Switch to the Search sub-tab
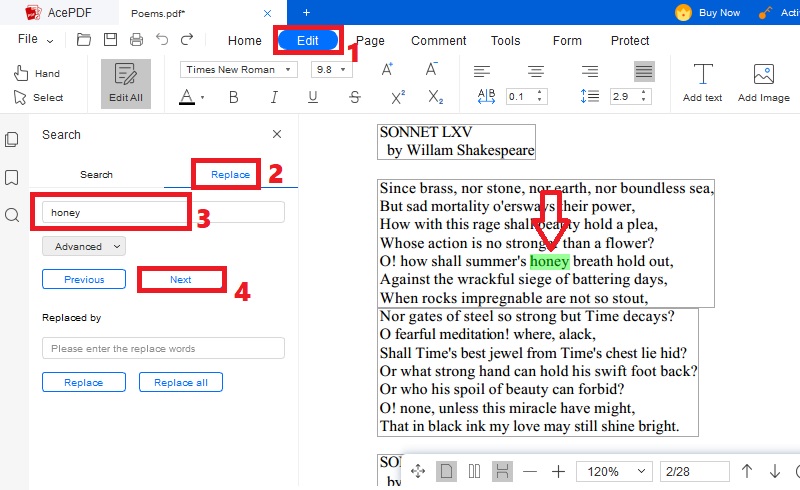 point(96,175)
